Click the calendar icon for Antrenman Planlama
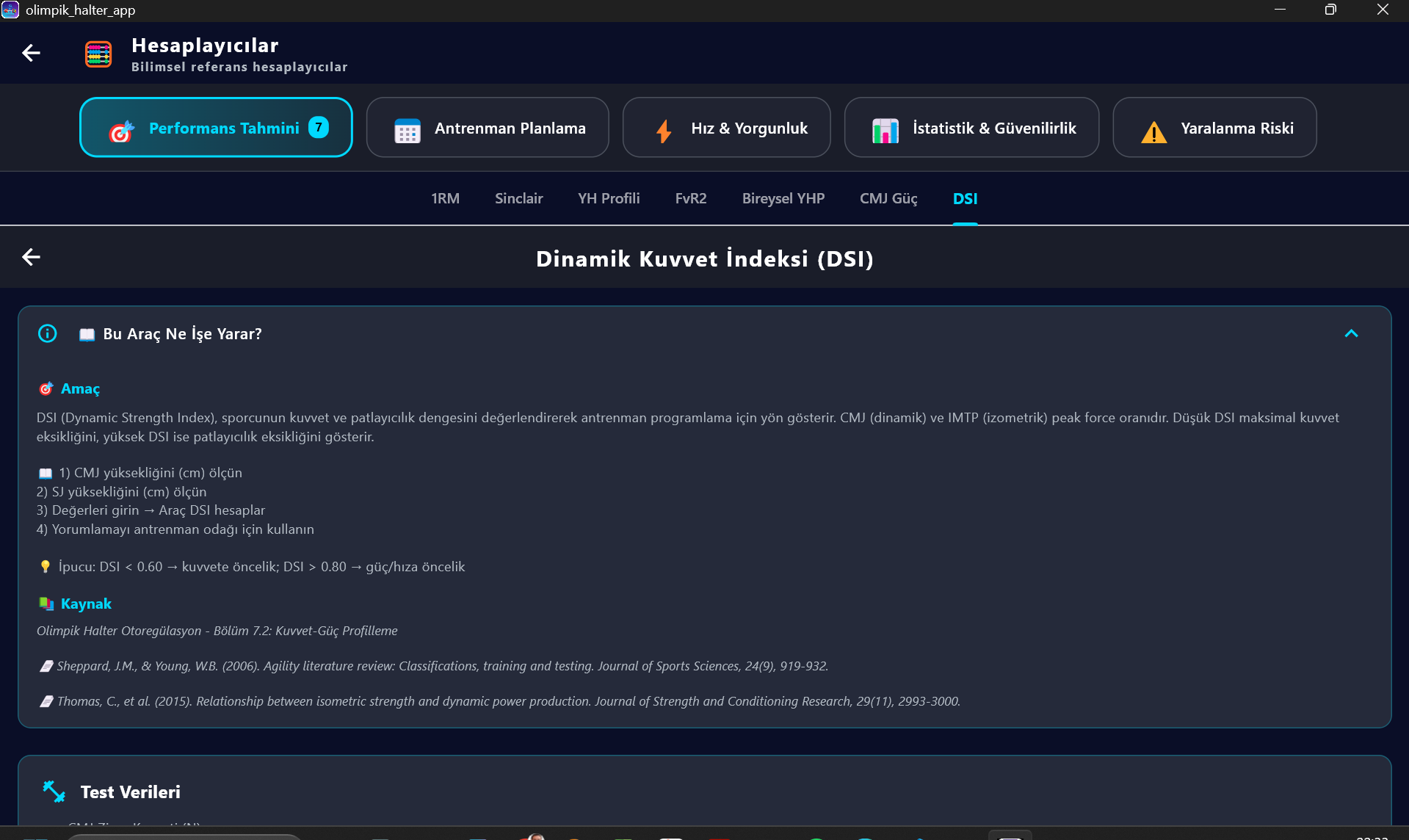Image resolution: width=1409 pixels, height=840 pixels. (x=407, y=130)
